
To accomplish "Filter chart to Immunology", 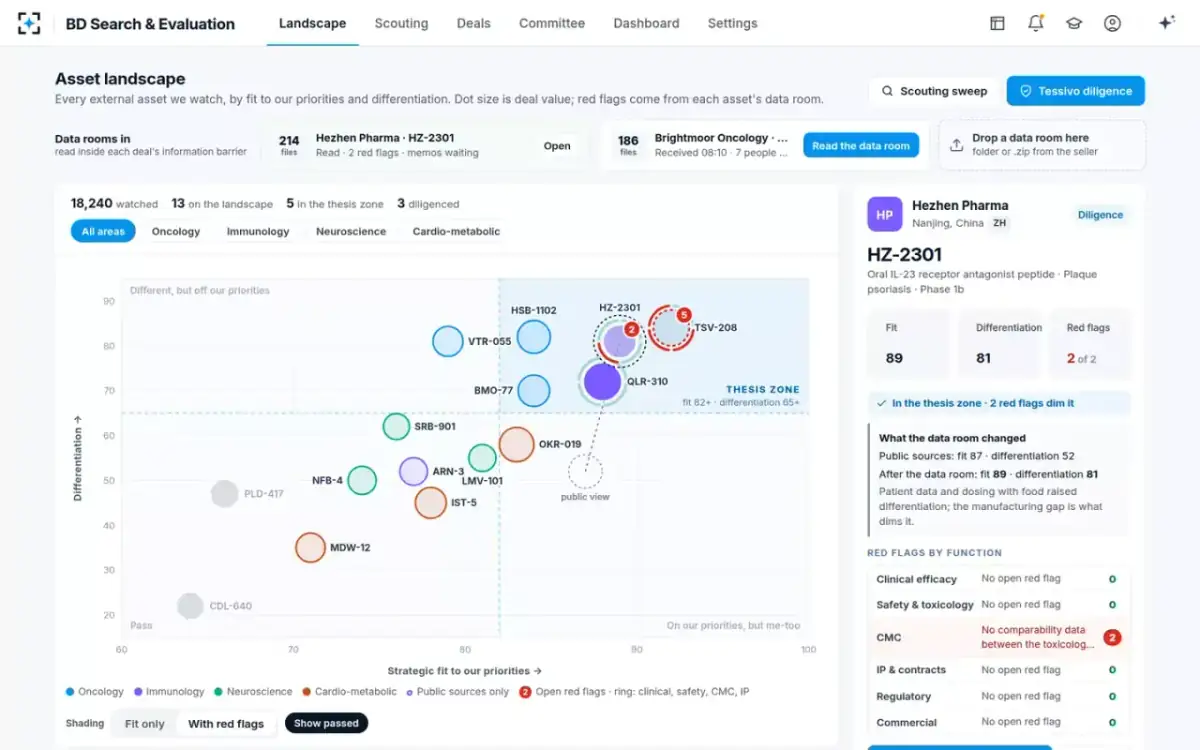I will [258, 231].
